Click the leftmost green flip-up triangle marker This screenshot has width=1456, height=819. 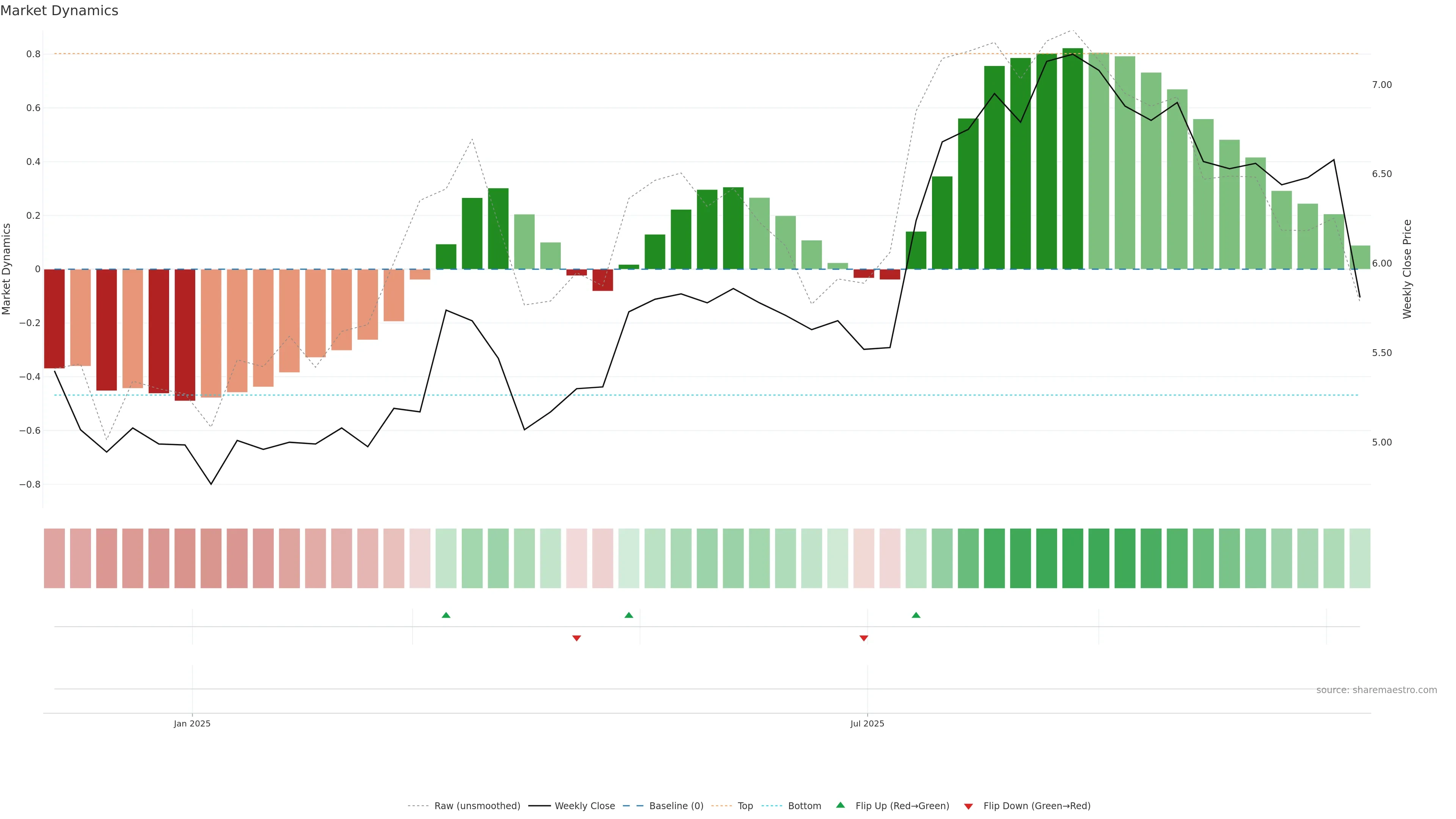[446, 615]
